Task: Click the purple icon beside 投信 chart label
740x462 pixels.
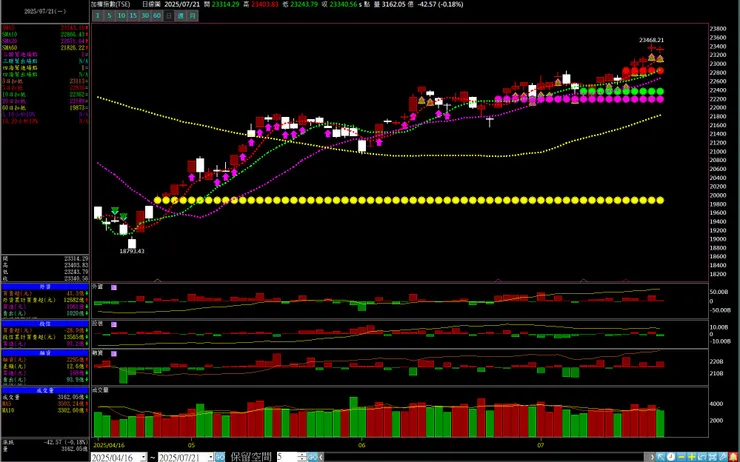Action: click(114, 324)
